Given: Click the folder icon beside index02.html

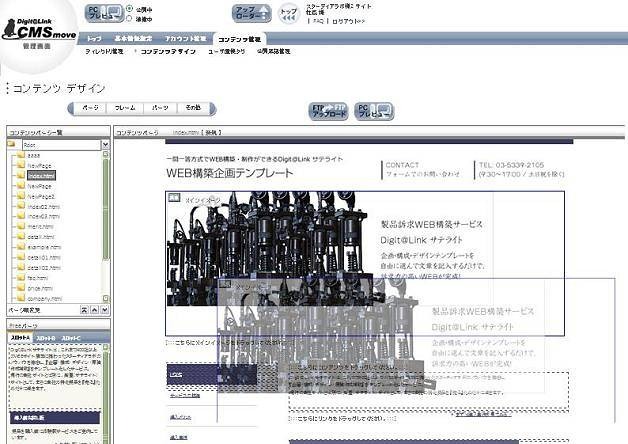Looking at the screenshot, I should pos(21,206).
